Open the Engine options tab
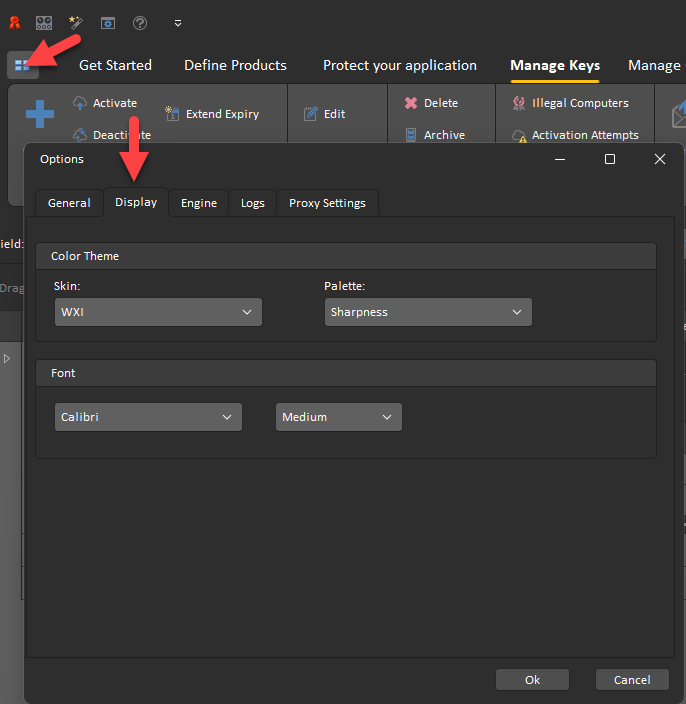The image size is (686, 704). [x=199, y=203]
